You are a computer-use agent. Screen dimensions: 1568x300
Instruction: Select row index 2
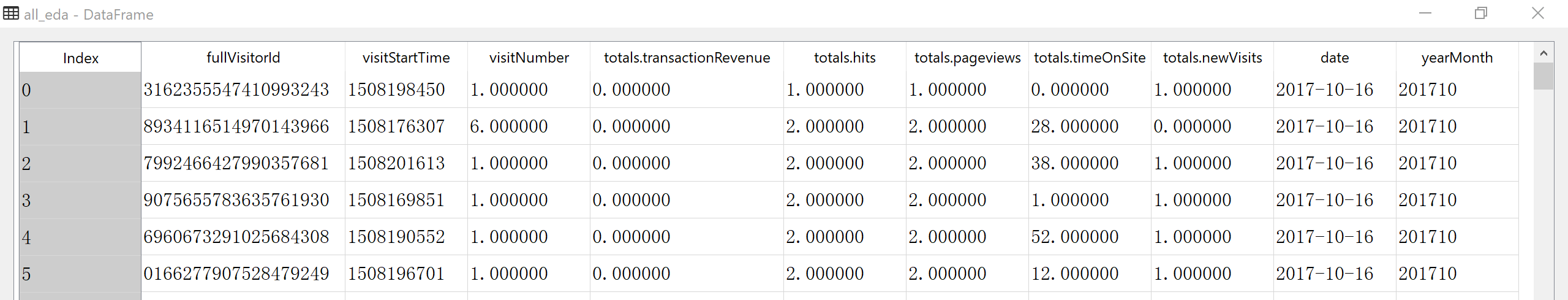coord(80,163)
